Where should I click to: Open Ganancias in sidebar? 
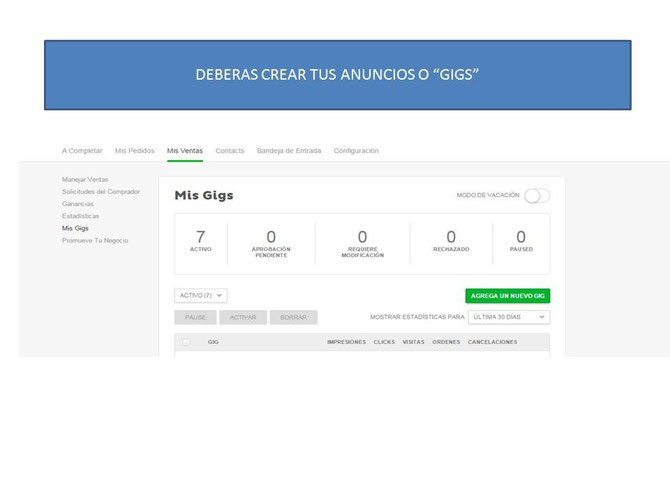78,204
